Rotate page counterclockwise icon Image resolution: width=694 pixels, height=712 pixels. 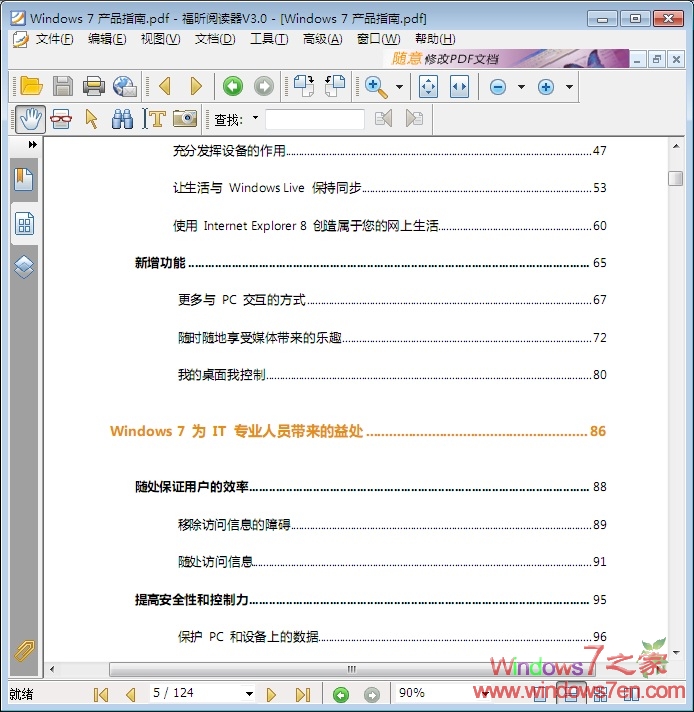(x=335, y=86)
